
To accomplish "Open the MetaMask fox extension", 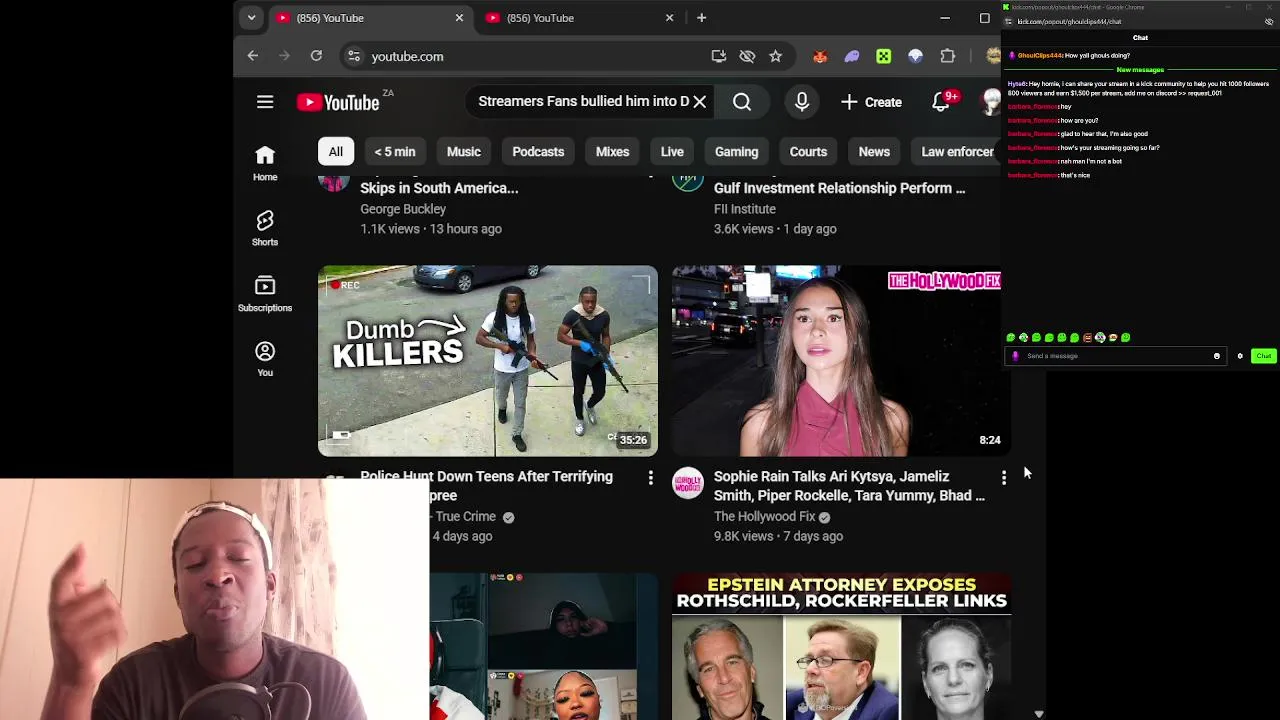I will click(820, 57).
